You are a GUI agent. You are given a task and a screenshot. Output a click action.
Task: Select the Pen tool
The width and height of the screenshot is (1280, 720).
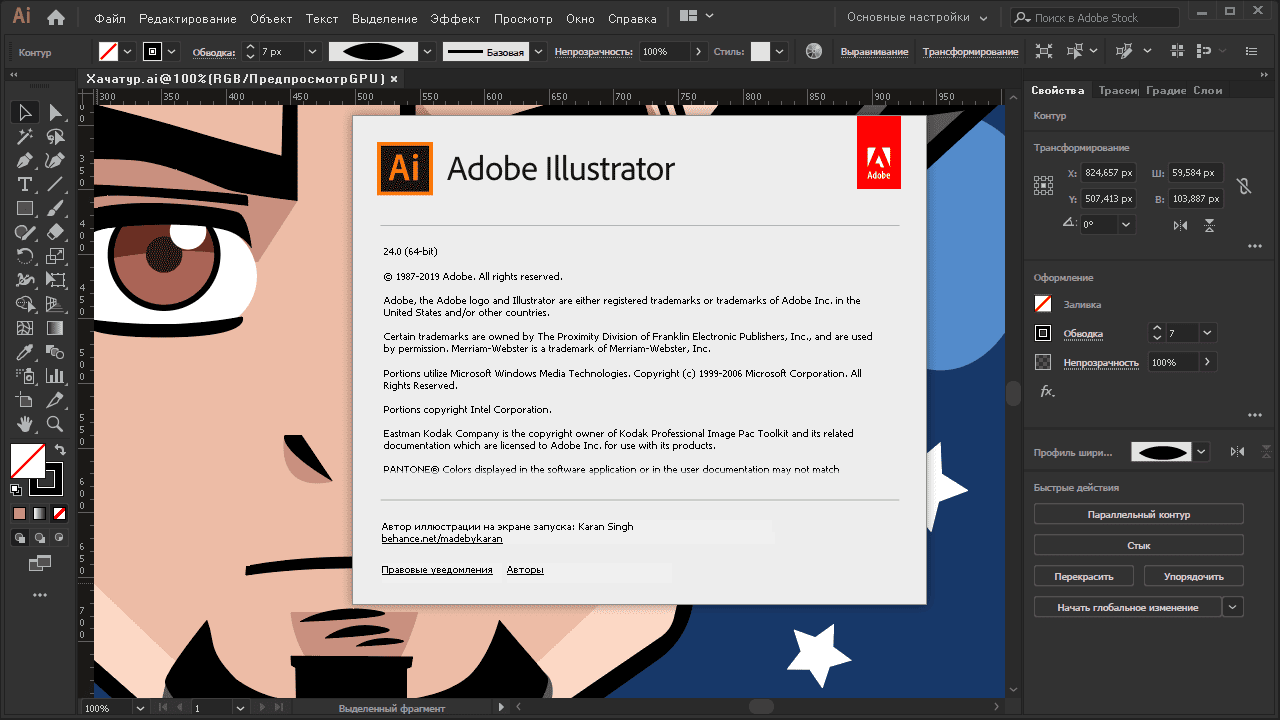(x=25, y=161)
